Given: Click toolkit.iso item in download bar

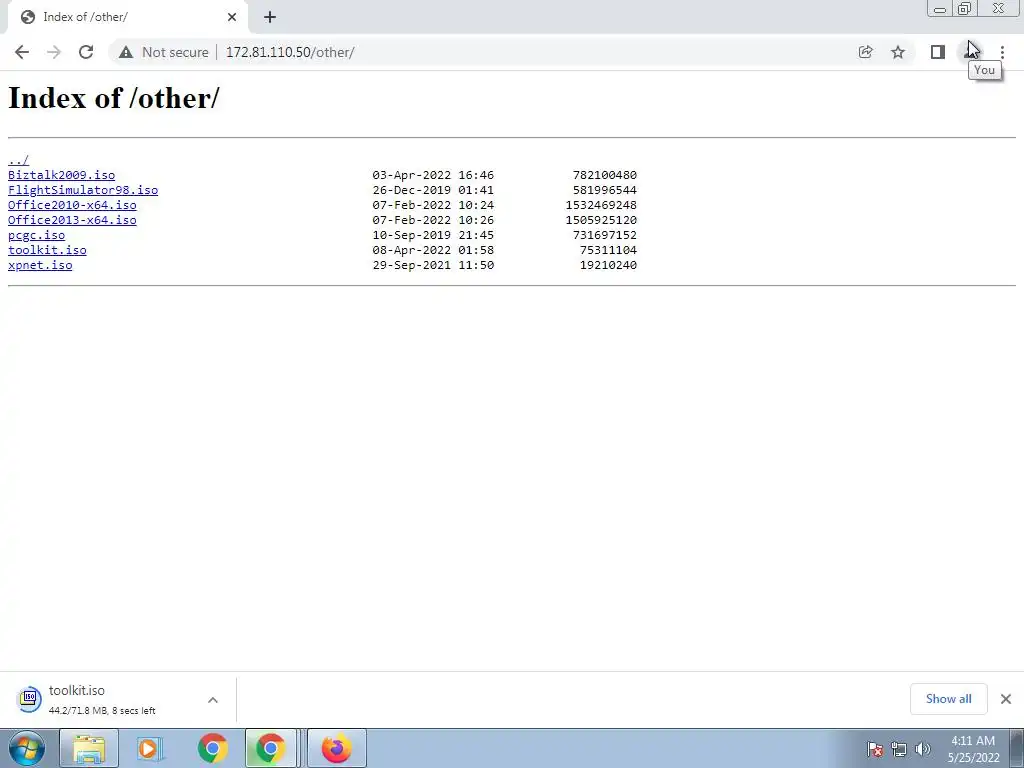Looking at the screenshot, I should coord(104,699).
